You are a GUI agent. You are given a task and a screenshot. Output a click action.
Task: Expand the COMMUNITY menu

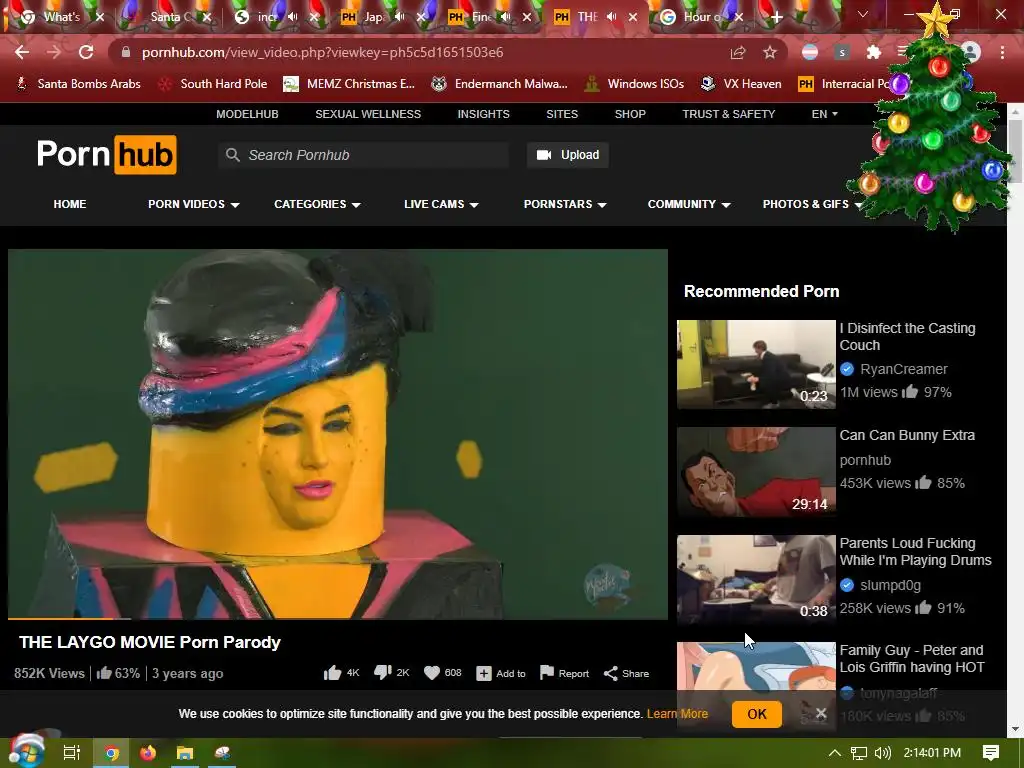(x=689, y=204)
